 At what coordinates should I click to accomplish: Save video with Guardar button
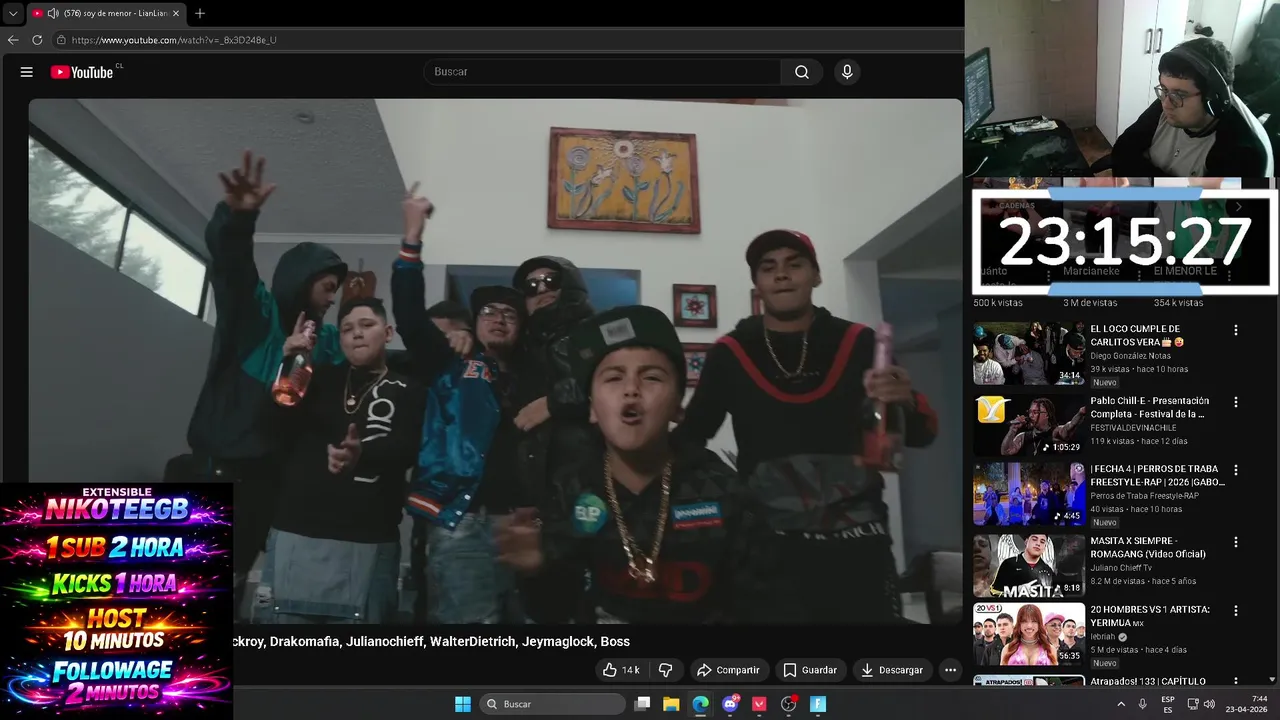[810, 670]
